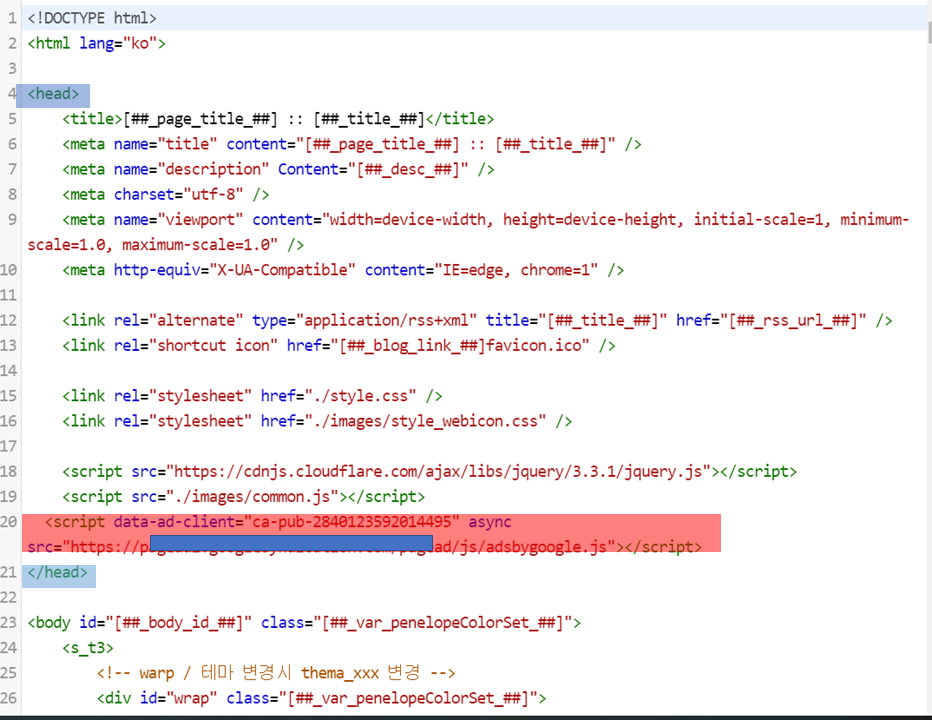Click the div id="wrap" line
Image resolution: width=932 pixels, height=720 pixels.
tap(321, 698)
